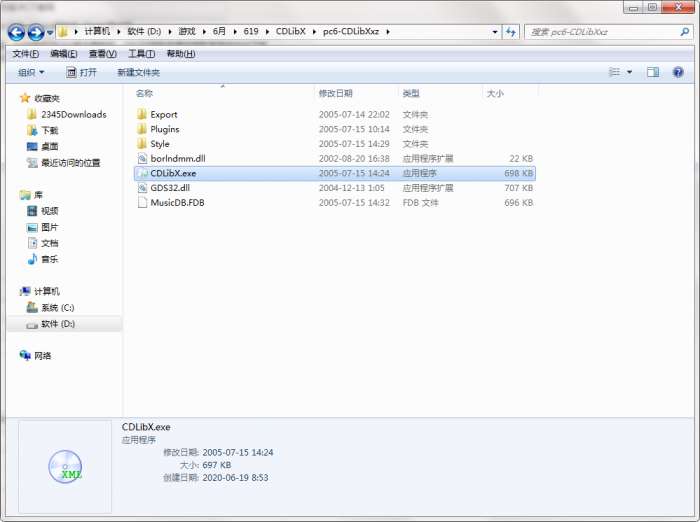Open the 文件(F) menu
The image size is (700, 522).
click(x=25, y=54)
